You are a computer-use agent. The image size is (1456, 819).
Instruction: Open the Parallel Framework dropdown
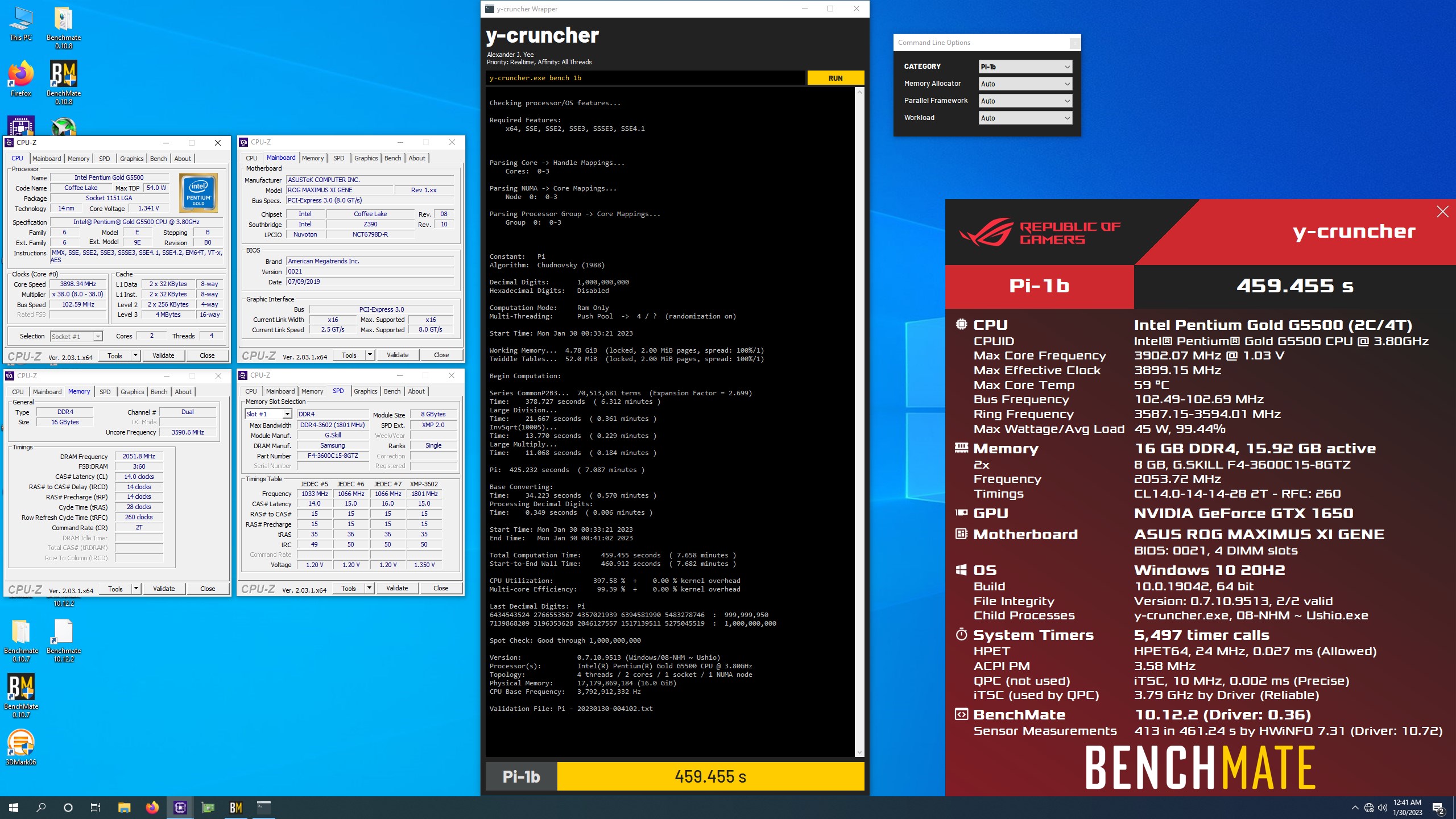coord(1025,101)
